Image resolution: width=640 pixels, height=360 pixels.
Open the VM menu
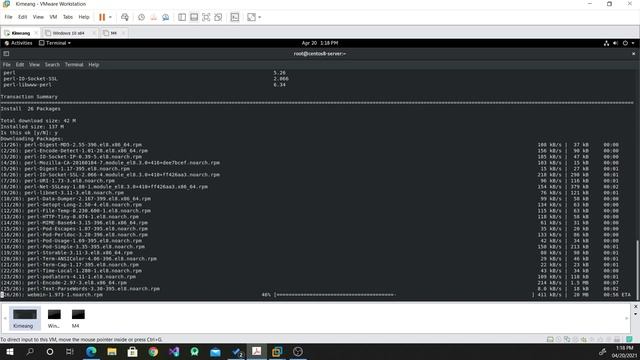point(53,17)
